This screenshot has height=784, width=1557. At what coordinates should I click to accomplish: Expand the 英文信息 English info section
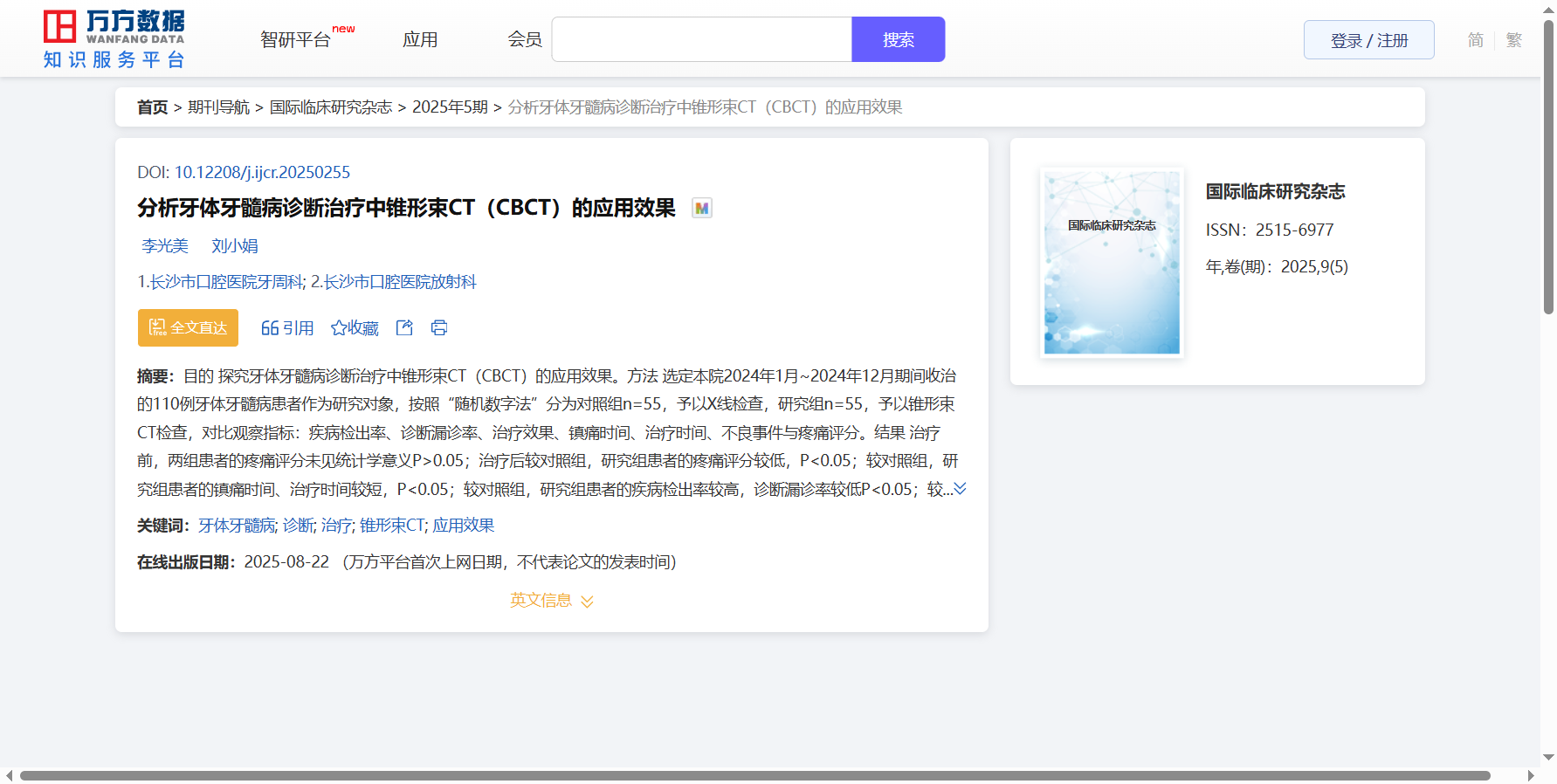coord(551,601)
